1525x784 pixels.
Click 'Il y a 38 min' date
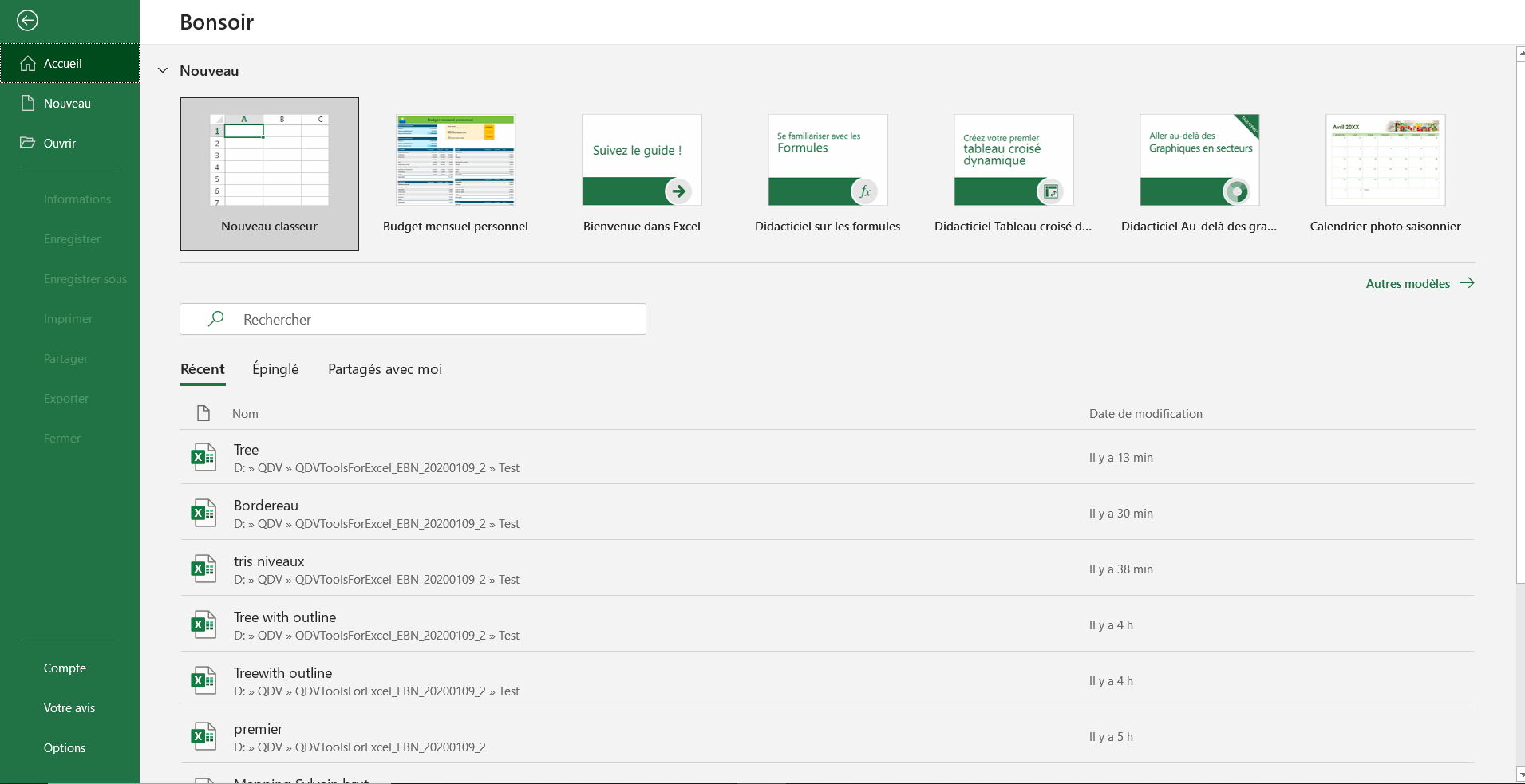[1120, 569]
